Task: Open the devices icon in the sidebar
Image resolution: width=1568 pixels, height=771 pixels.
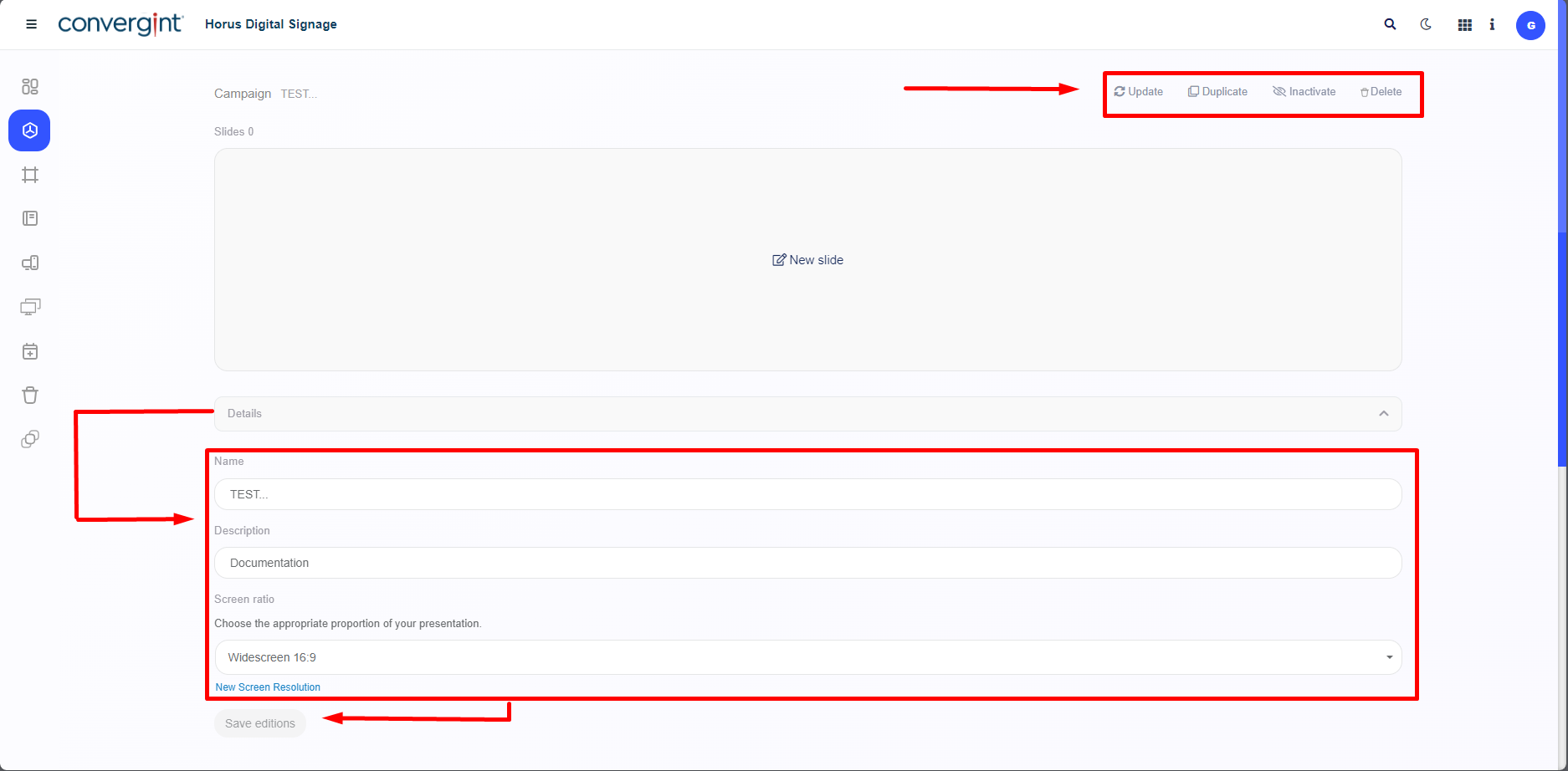Action: pyautogui.click(x=30, y=263)
